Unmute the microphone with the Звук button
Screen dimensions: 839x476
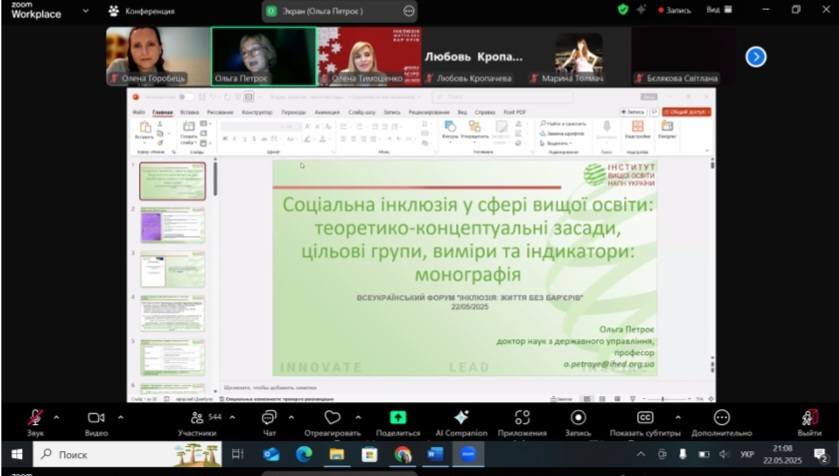tap(35, 418)
